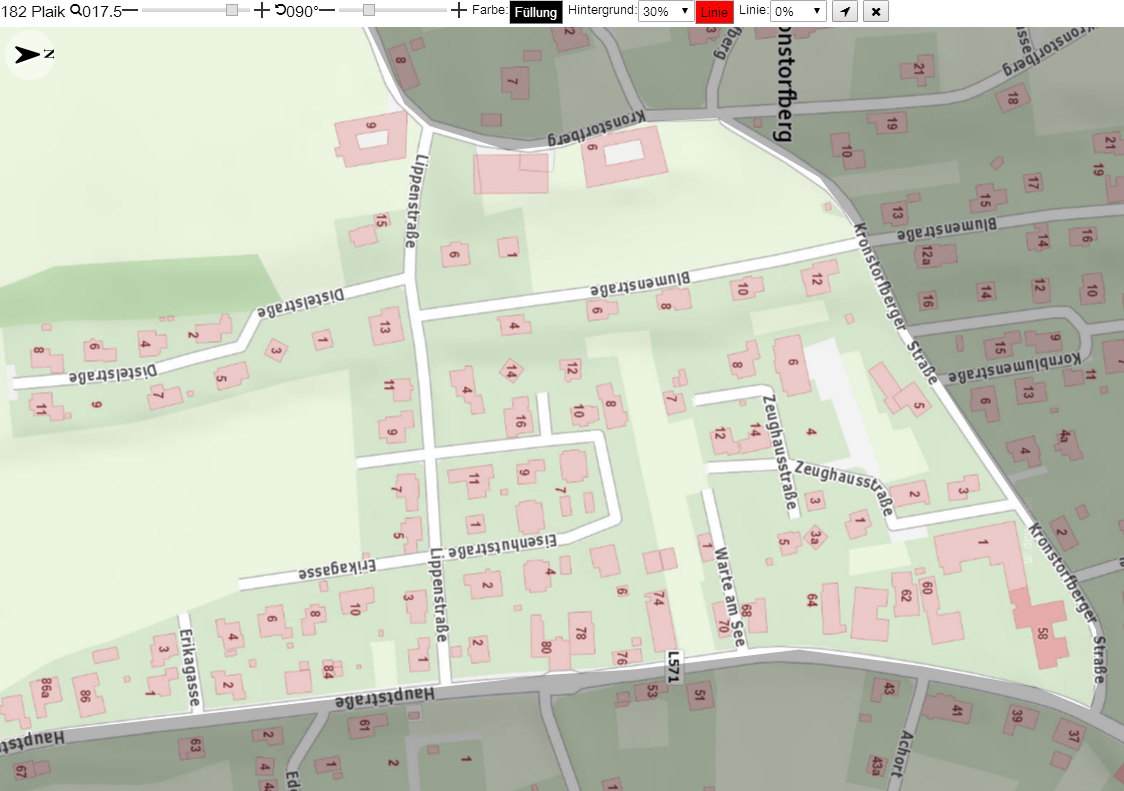The height and width of the screenshot is (791, 1124).
Task: Click the location arrow button
Action: coord(845,11)
